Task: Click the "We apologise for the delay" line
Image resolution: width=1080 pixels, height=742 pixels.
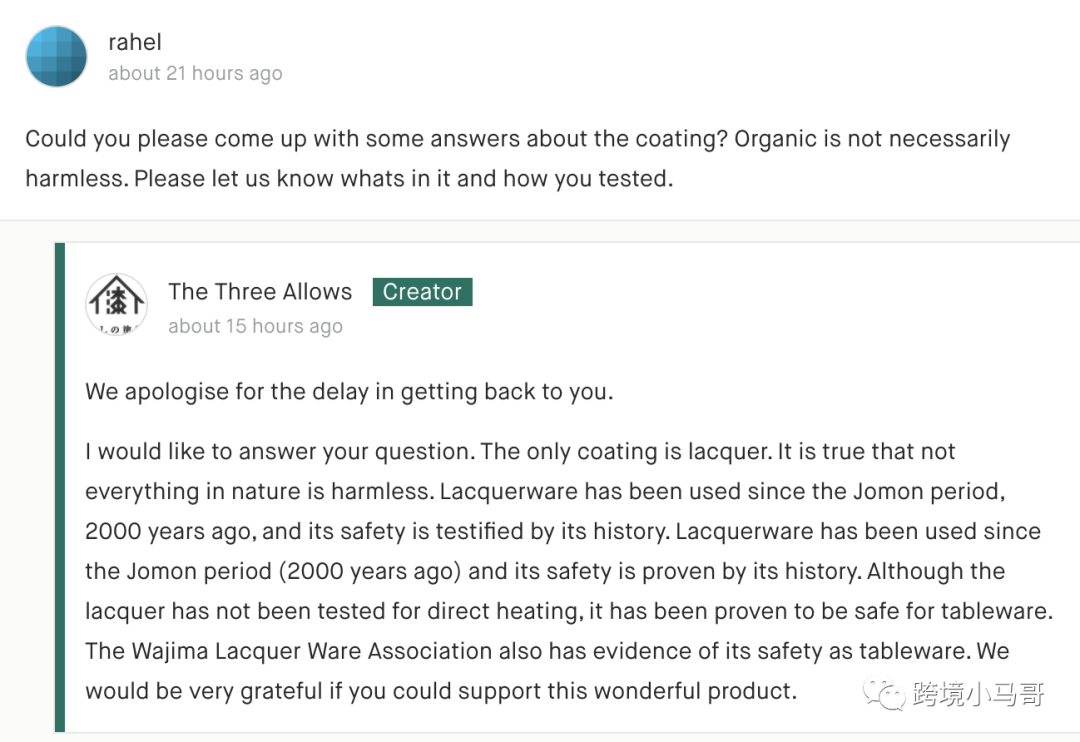Action: [349, 392]
